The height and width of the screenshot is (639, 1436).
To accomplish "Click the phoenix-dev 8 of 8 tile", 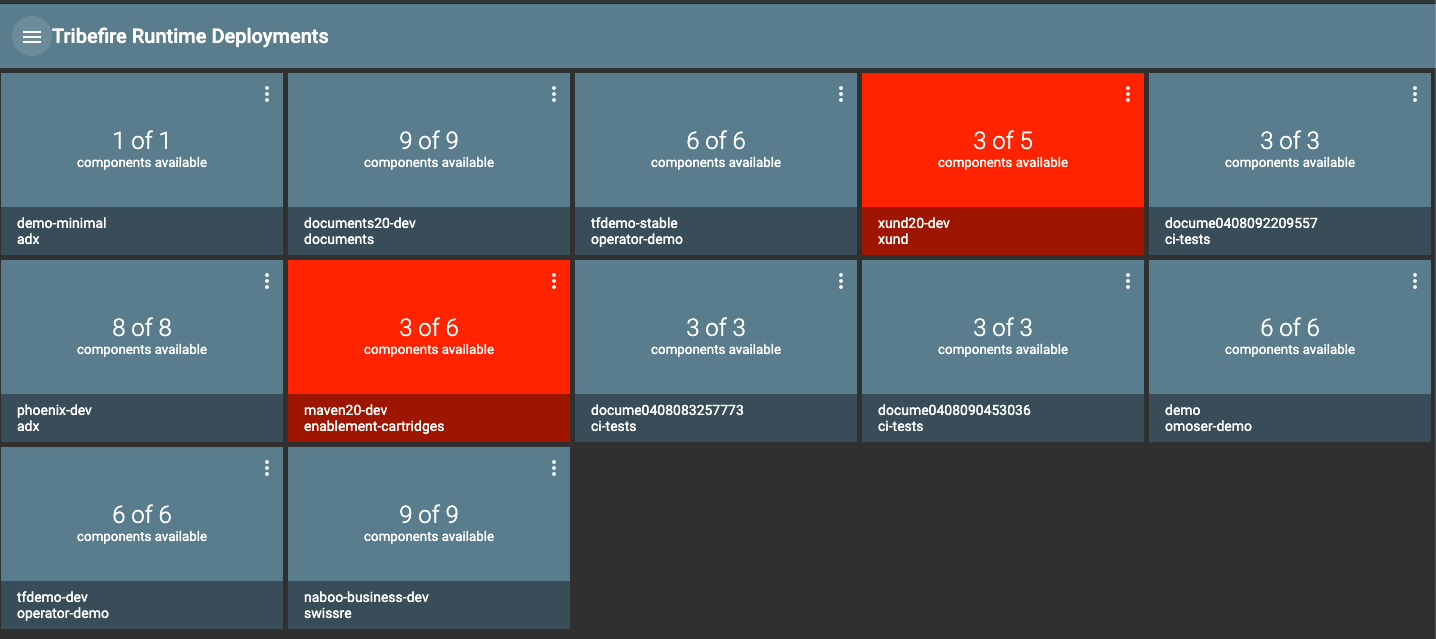I will point(142,335).
